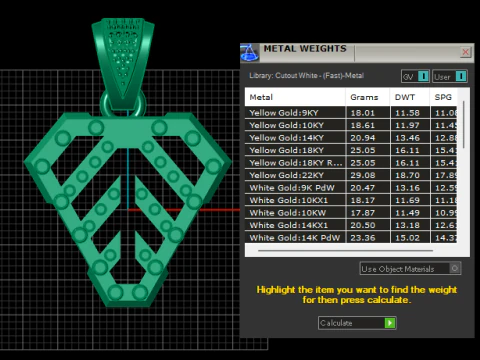This screenshot has height=360, width=480.
Task: Click the Metal Weights scale icon
Action: pos(249,53)
